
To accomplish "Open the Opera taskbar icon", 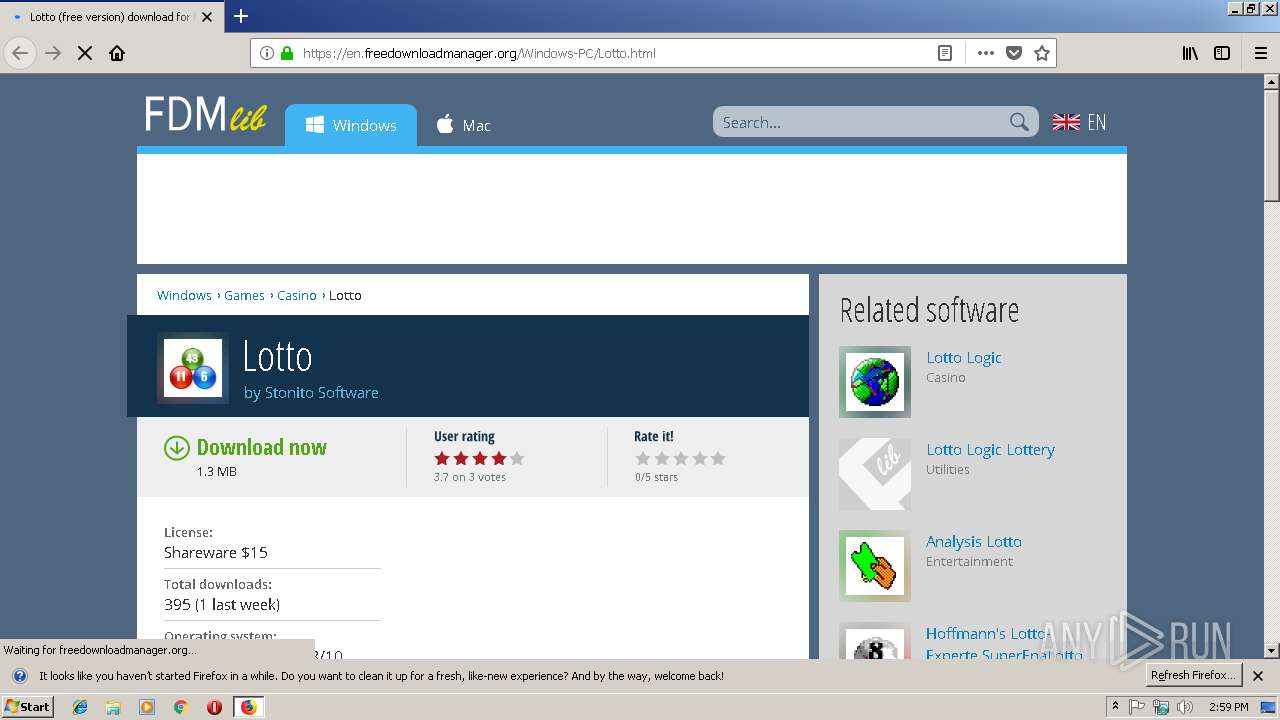I will (214, 707).
